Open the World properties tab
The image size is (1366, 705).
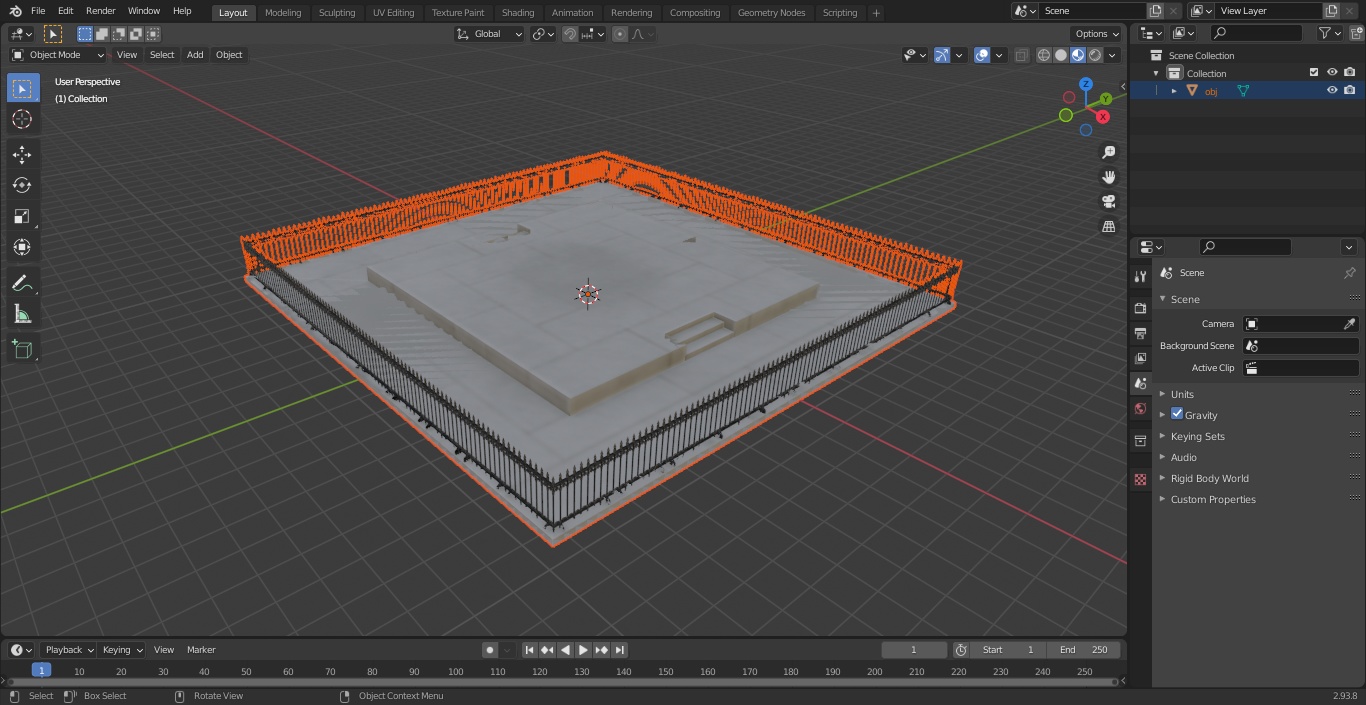1140,408
